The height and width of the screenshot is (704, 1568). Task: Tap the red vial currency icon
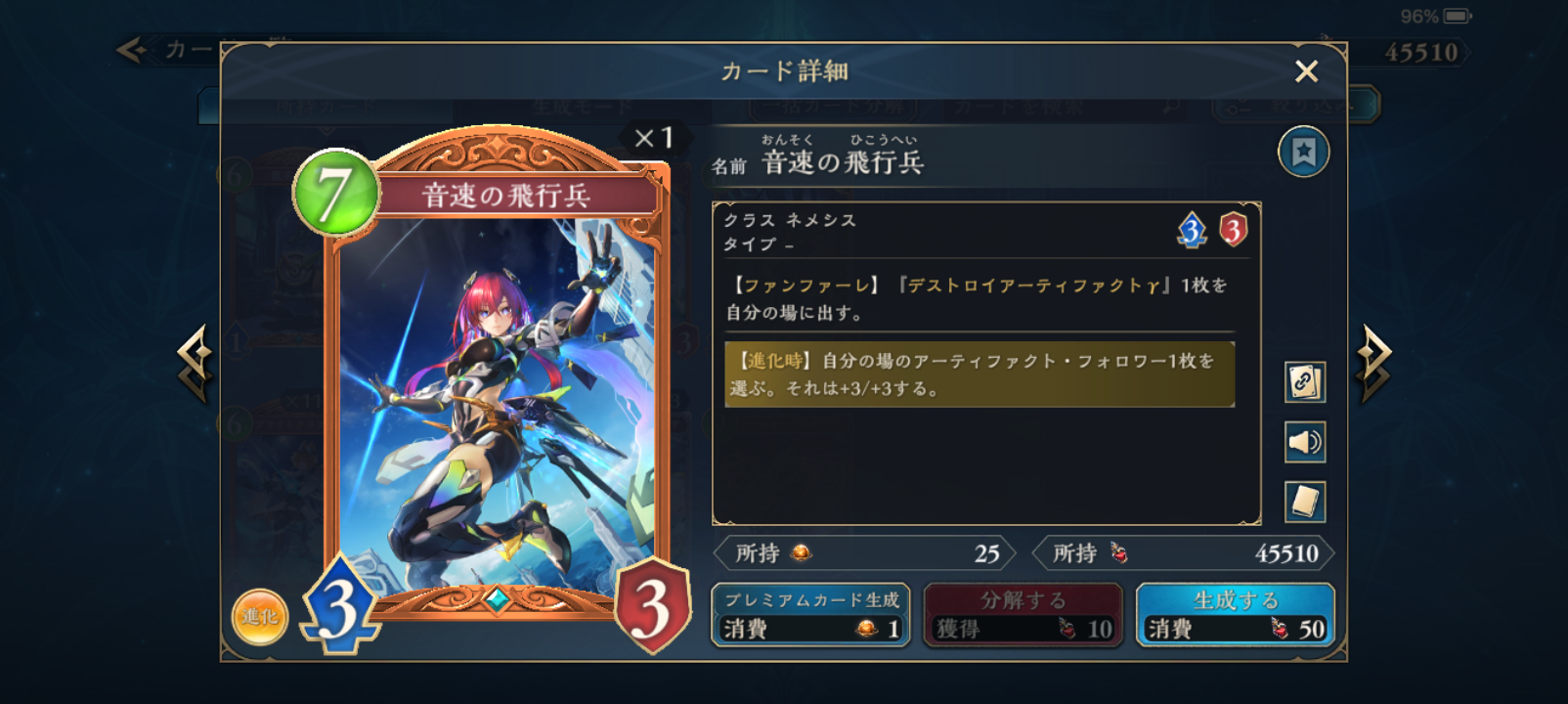[x=1118, y=553]
